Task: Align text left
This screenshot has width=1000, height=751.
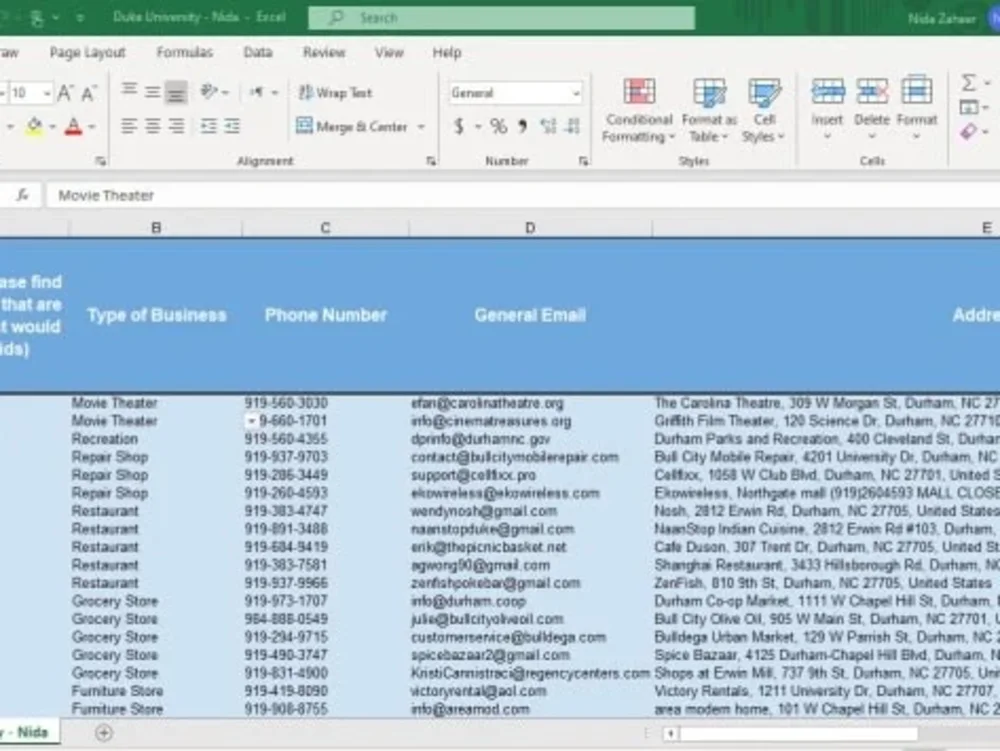Action: (x=129, y=126)
